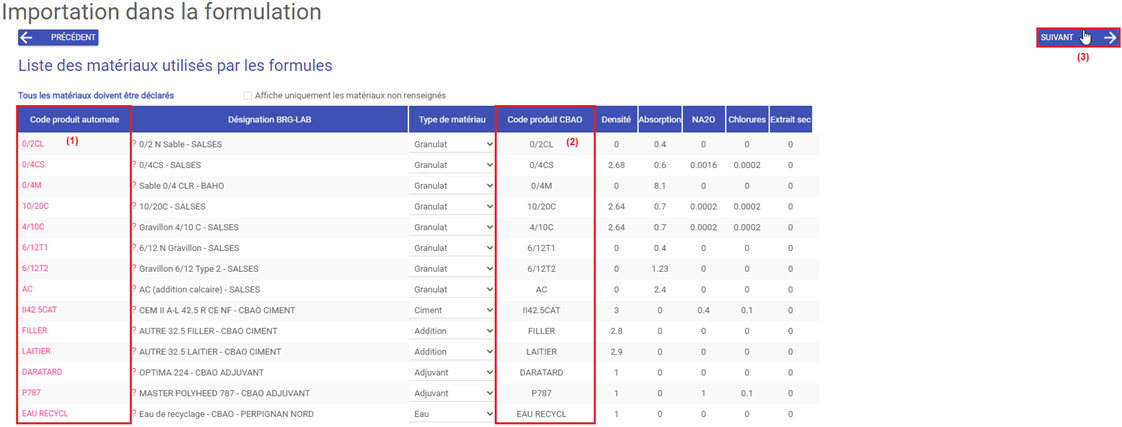Click density value 2.8 in FILLER row

tap(616, 330)
